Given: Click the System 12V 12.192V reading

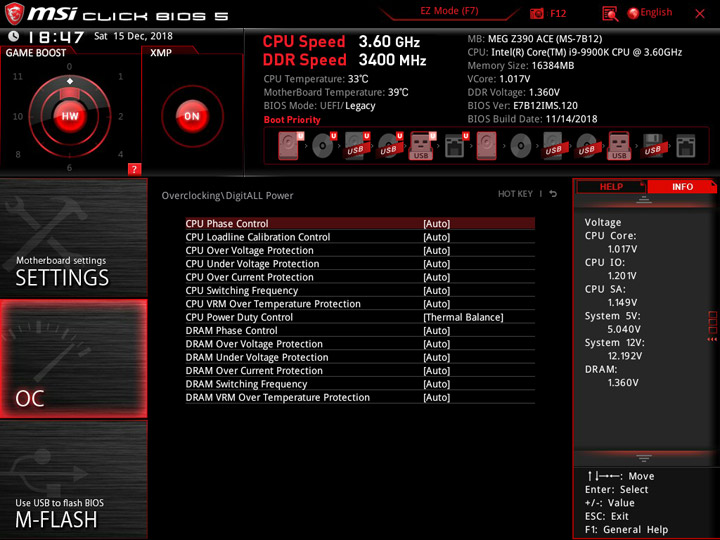Looking at the screenshot, I should coord(625,356).
